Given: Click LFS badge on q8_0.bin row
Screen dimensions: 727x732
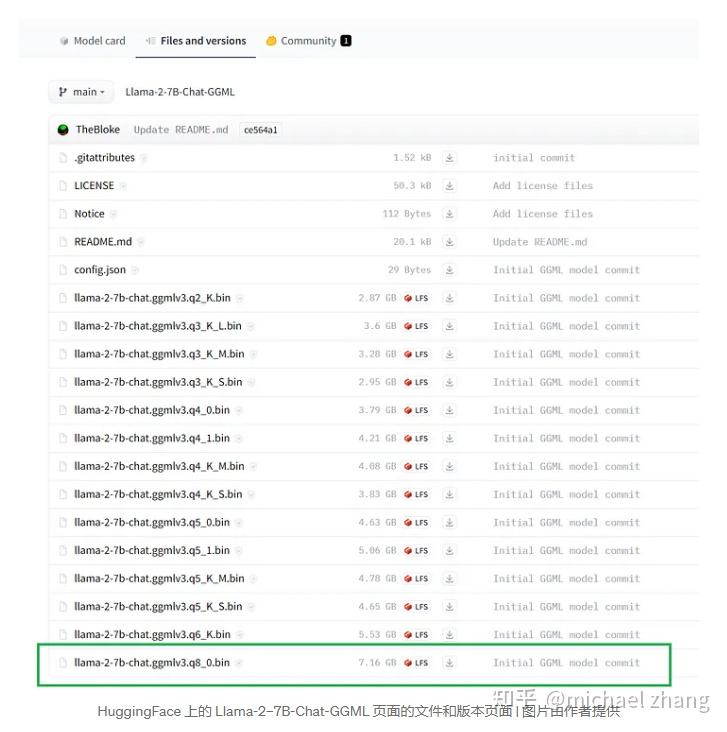Looking at the screenshot, I should point(416,662).
